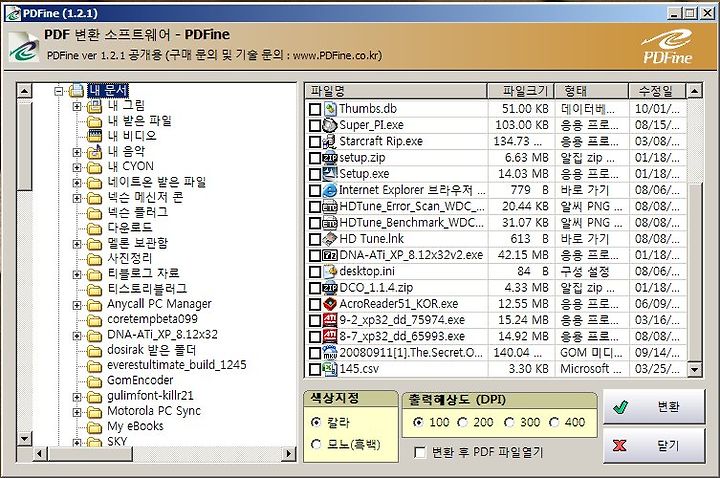The width and height of the screenshot is (720, 478).
Task: Select the 사진정리 folder
Action: (x=129, y=258)
